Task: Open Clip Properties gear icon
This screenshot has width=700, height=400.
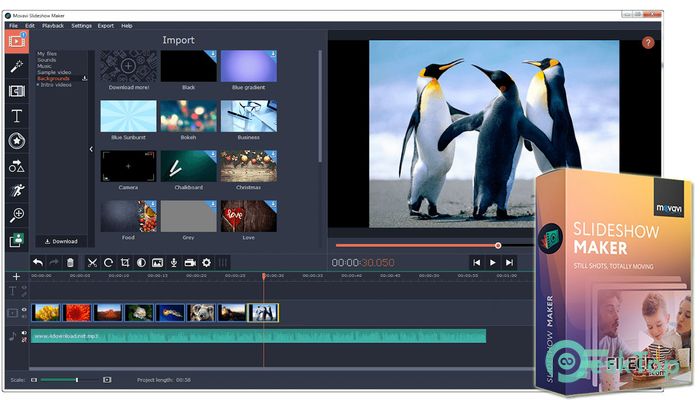Action: coord(206,262)
